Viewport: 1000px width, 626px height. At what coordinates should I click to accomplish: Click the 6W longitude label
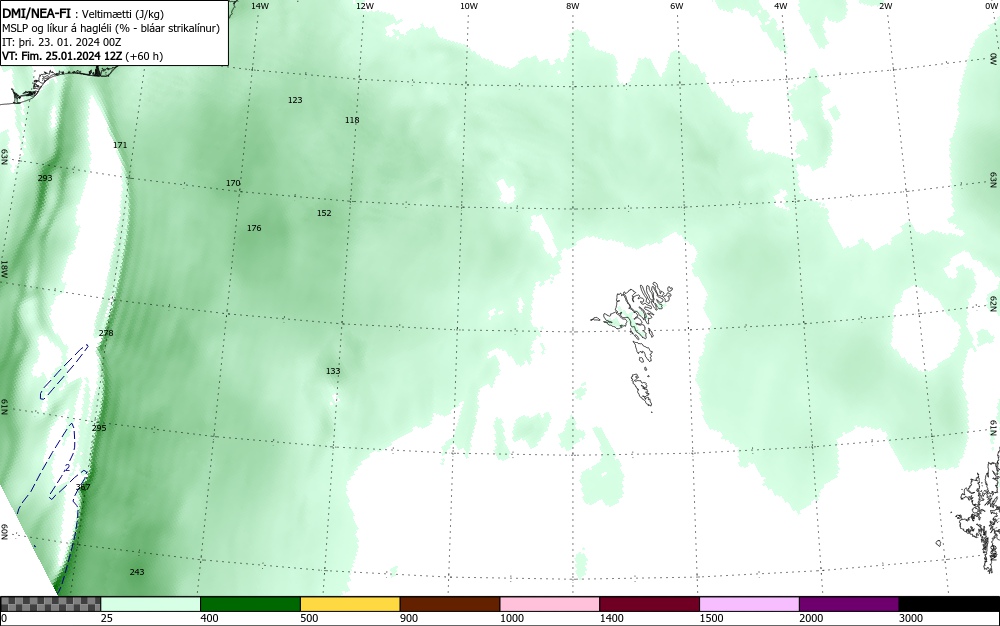pos(677,6)
